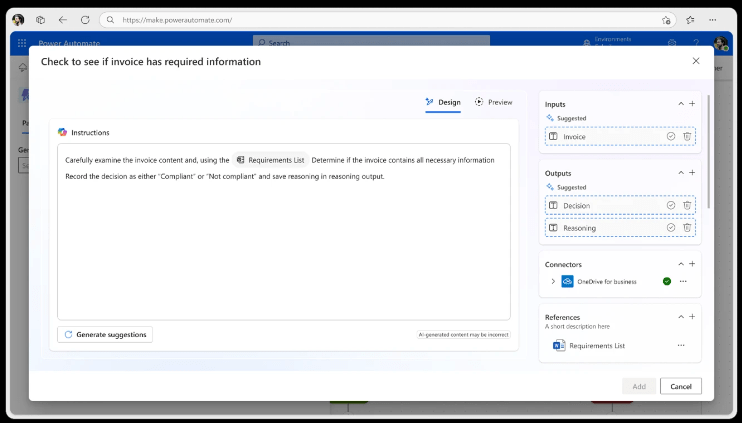
Task: Add a new output with plus icon
Action: click(x=692, y=173)
